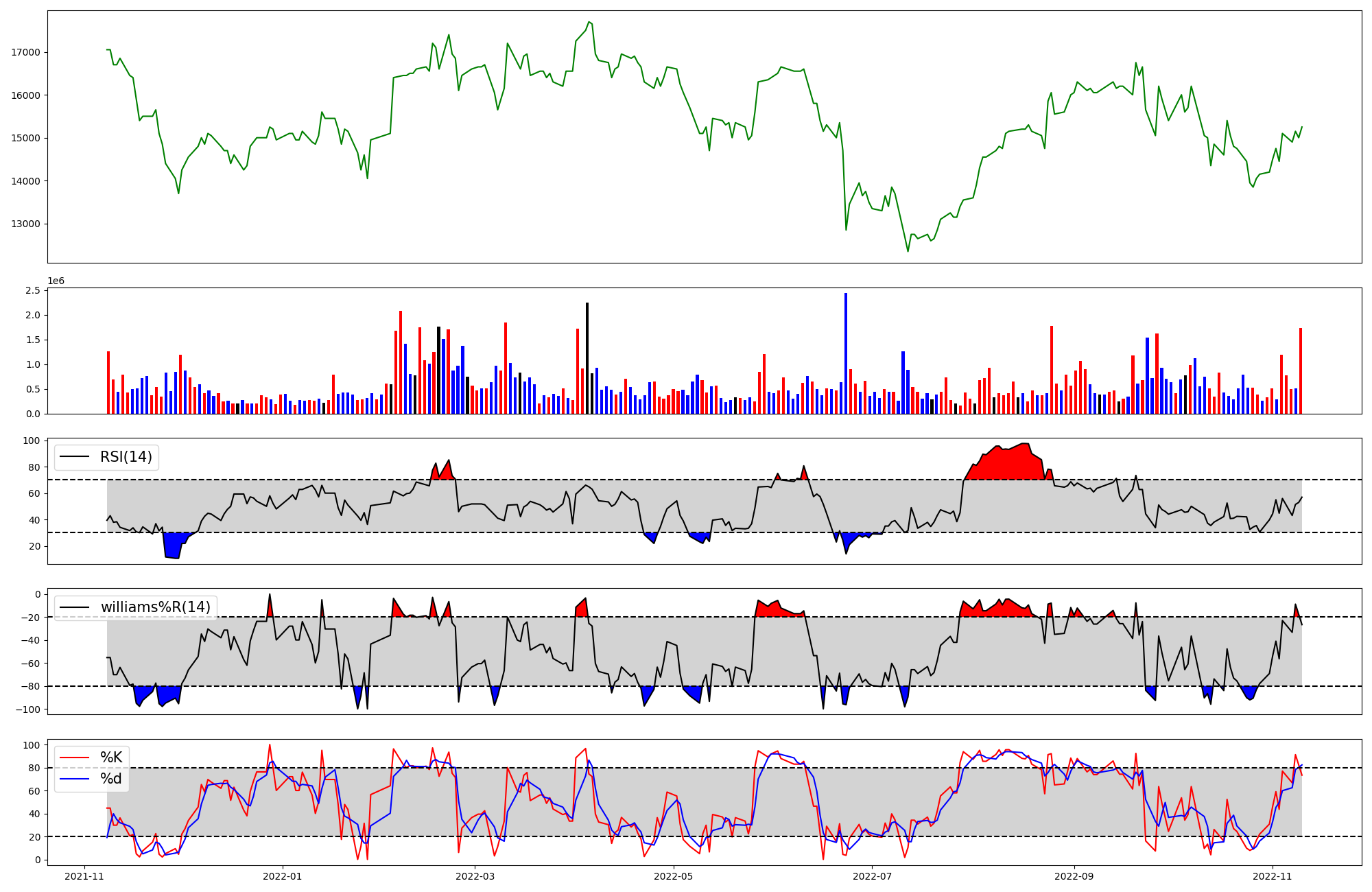
Task: Click the 2022-11 date tick label
Action: [1272, 876]
